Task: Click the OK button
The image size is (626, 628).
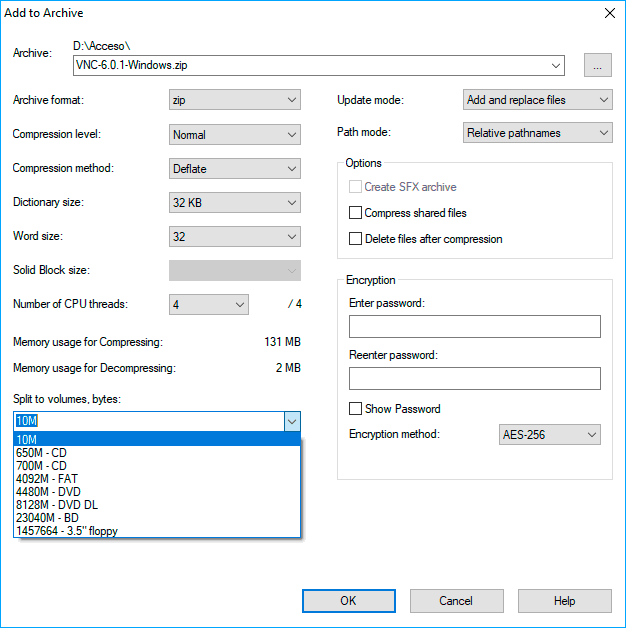Action: 348,601
